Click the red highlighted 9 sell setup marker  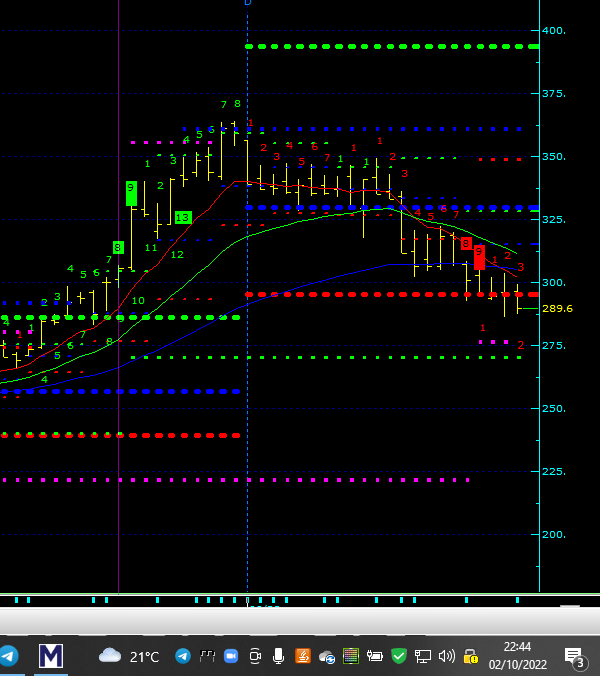(479, 257)
